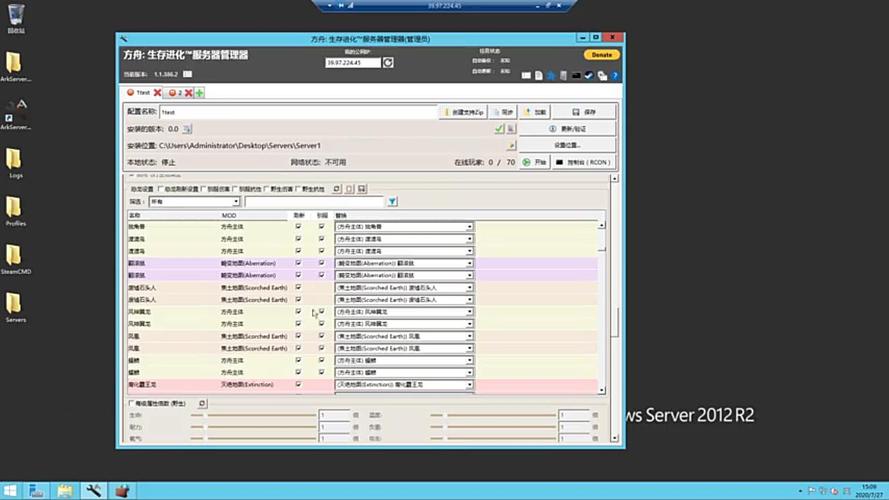The width and height of the screenshot is (889, 500).
Task: Open the 筛选 filter dropdown showing 所有
Action: click(194, 202)
